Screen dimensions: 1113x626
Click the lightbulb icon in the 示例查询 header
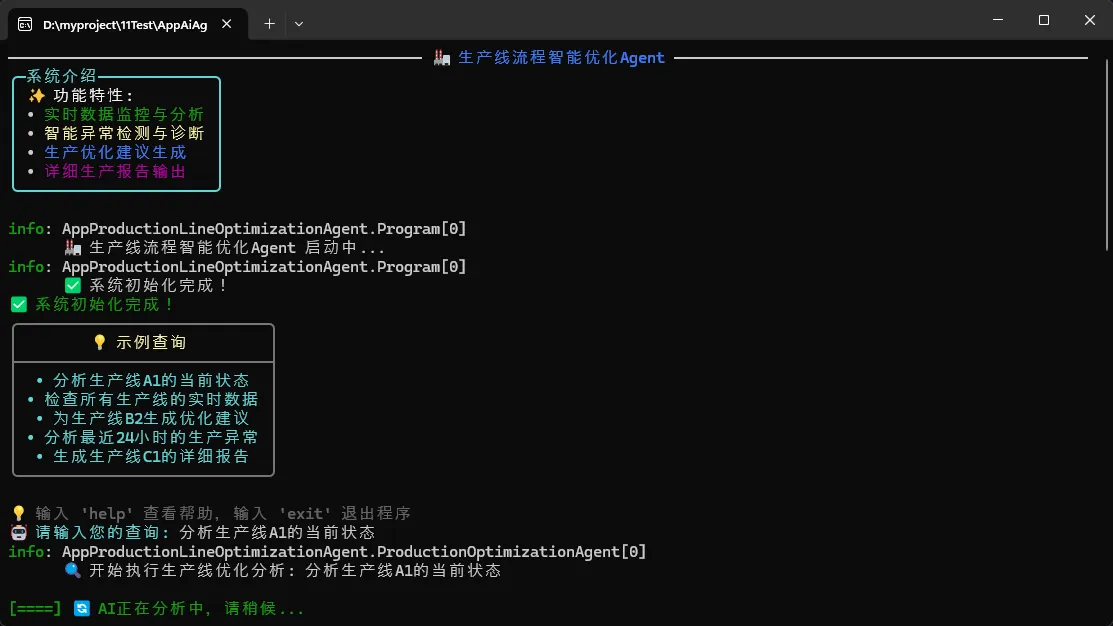pyautogui.click(x=99, y=342)
